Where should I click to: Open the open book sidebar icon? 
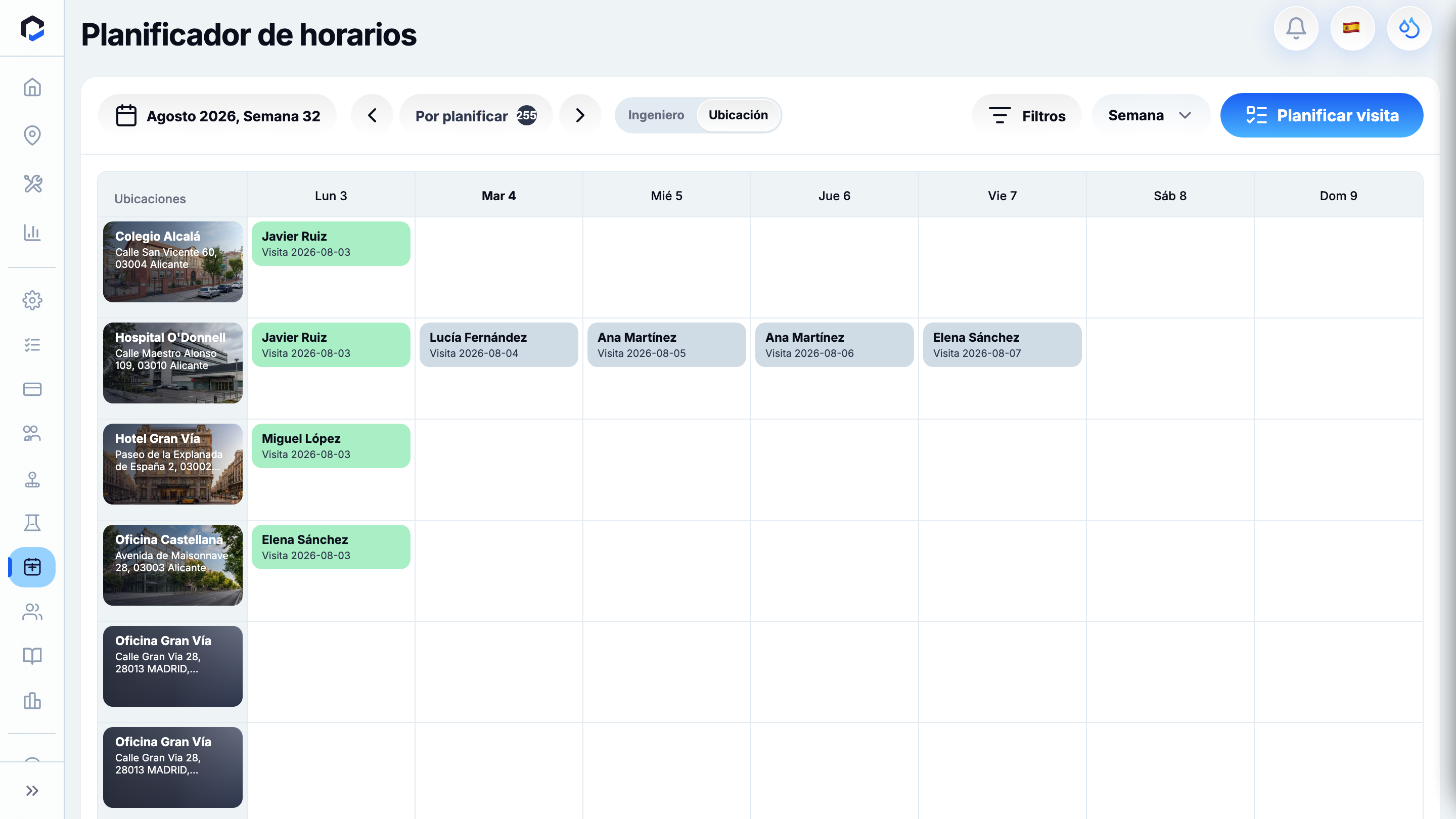pyautogui.click(x=32, y=656)
